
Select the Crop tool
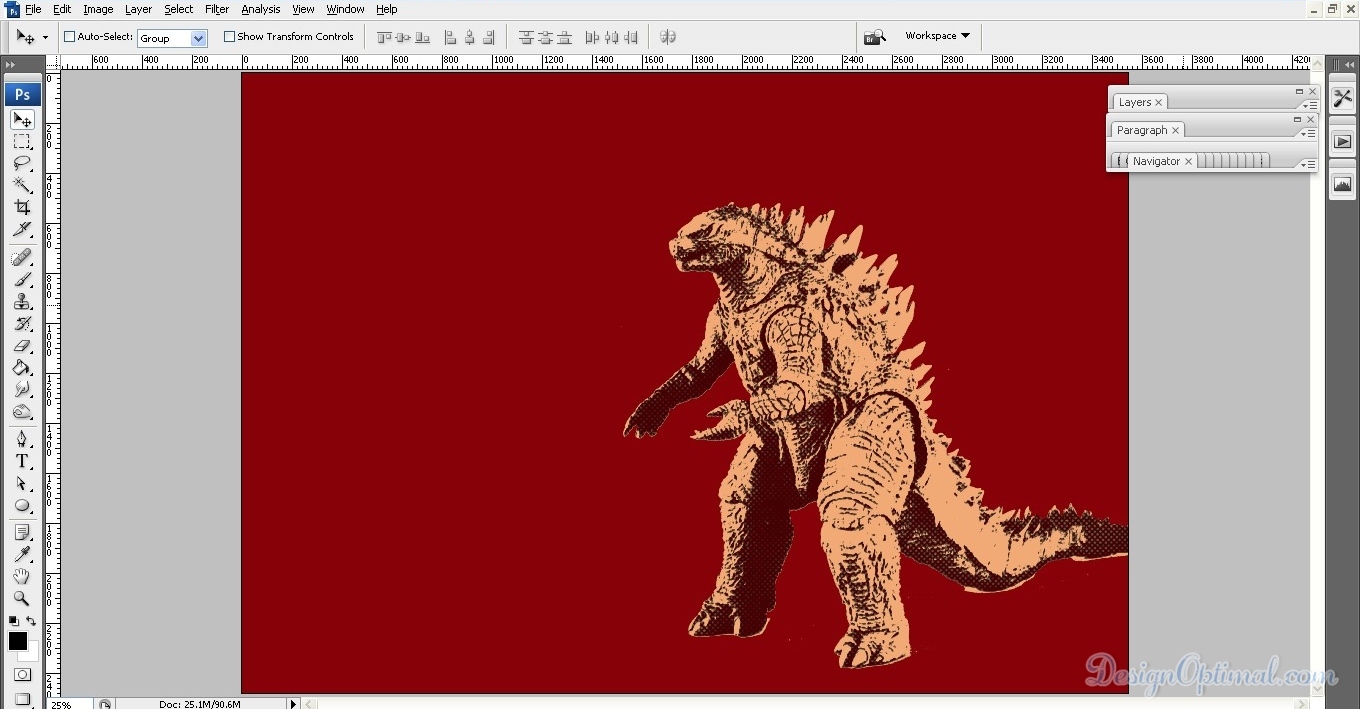click(22, 208)
